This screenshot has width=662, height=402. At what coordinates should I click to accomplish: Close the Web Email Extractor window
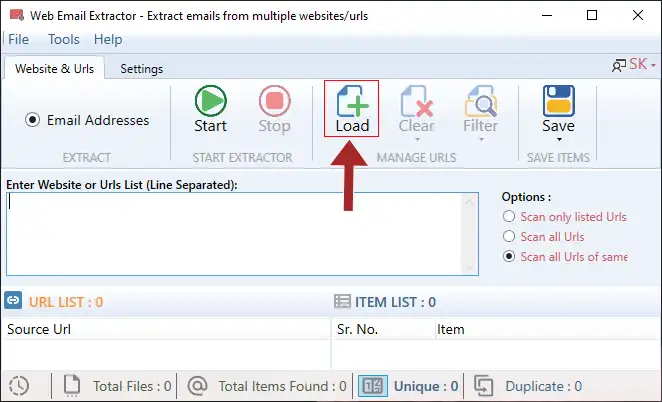pyautogui.click(x=638, y=15)
